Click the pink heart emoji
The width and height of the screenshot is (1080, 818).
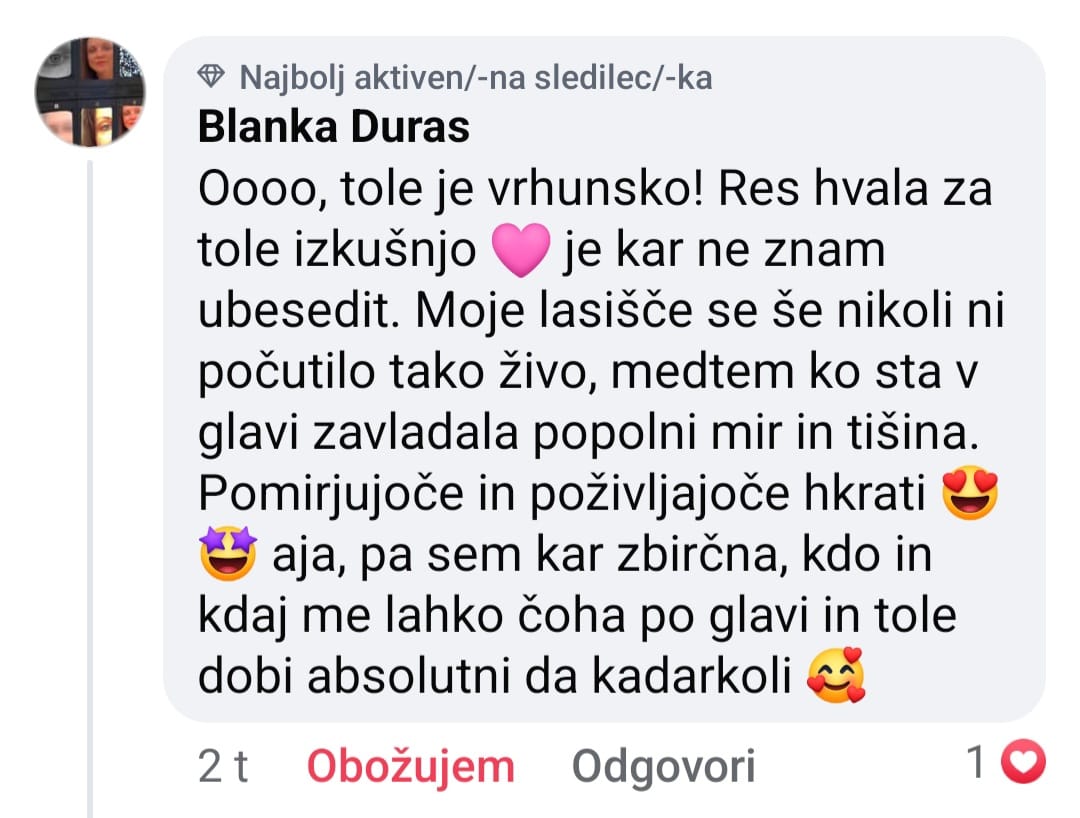521,249
